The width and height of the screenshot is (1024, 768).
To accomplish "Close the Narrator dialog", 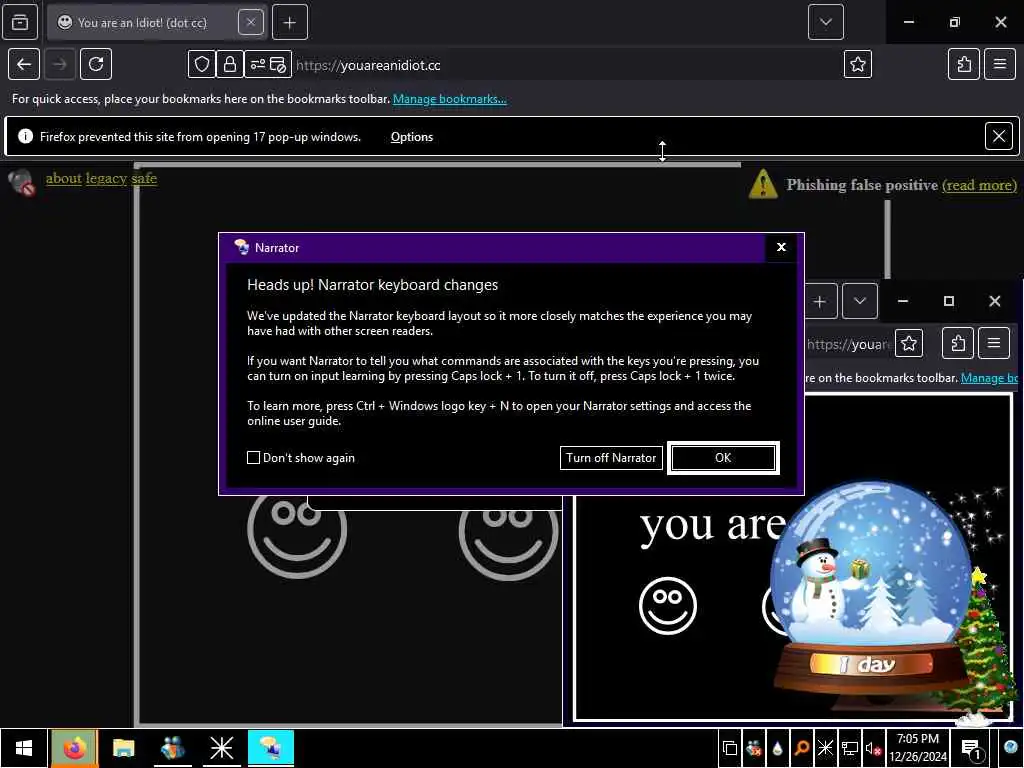I will pyautogui.click(x=781, y=247).
